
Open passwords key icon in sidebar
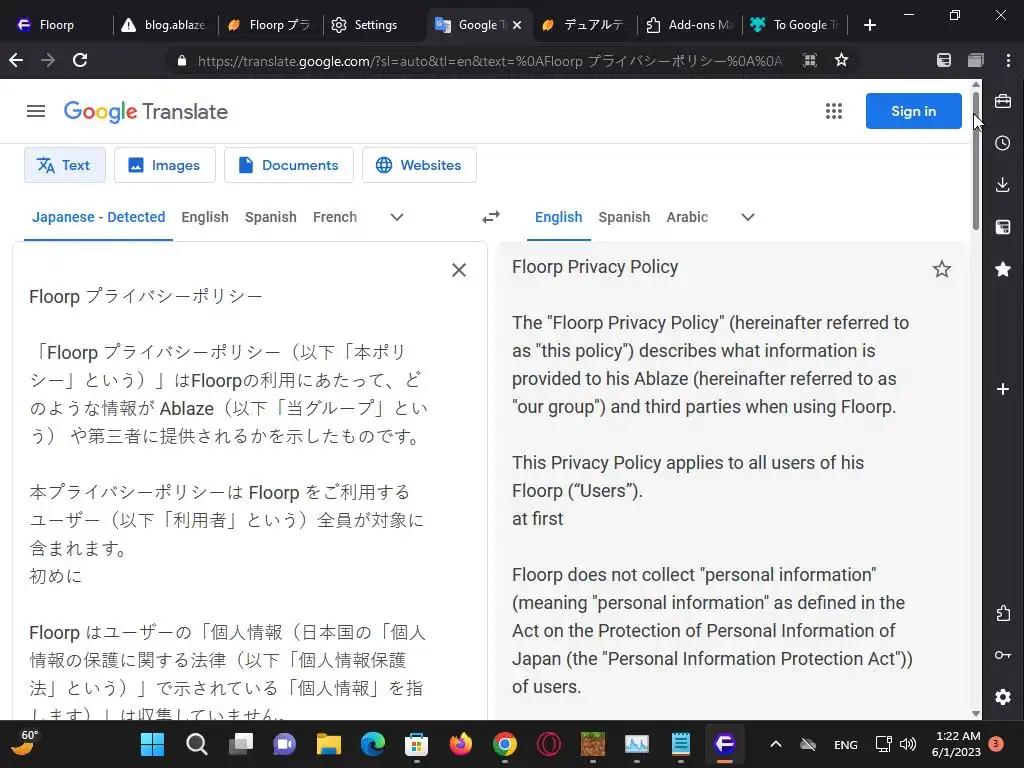pos(1003,655)
